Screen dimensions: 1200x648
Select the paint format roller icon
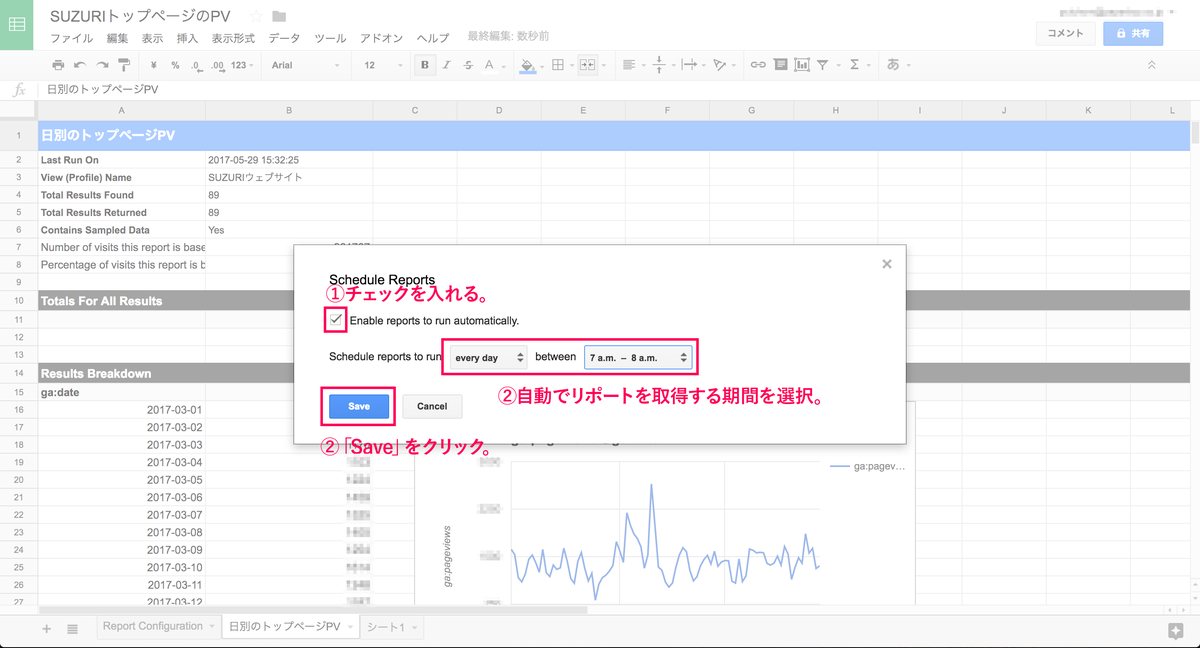pos(124,65)
